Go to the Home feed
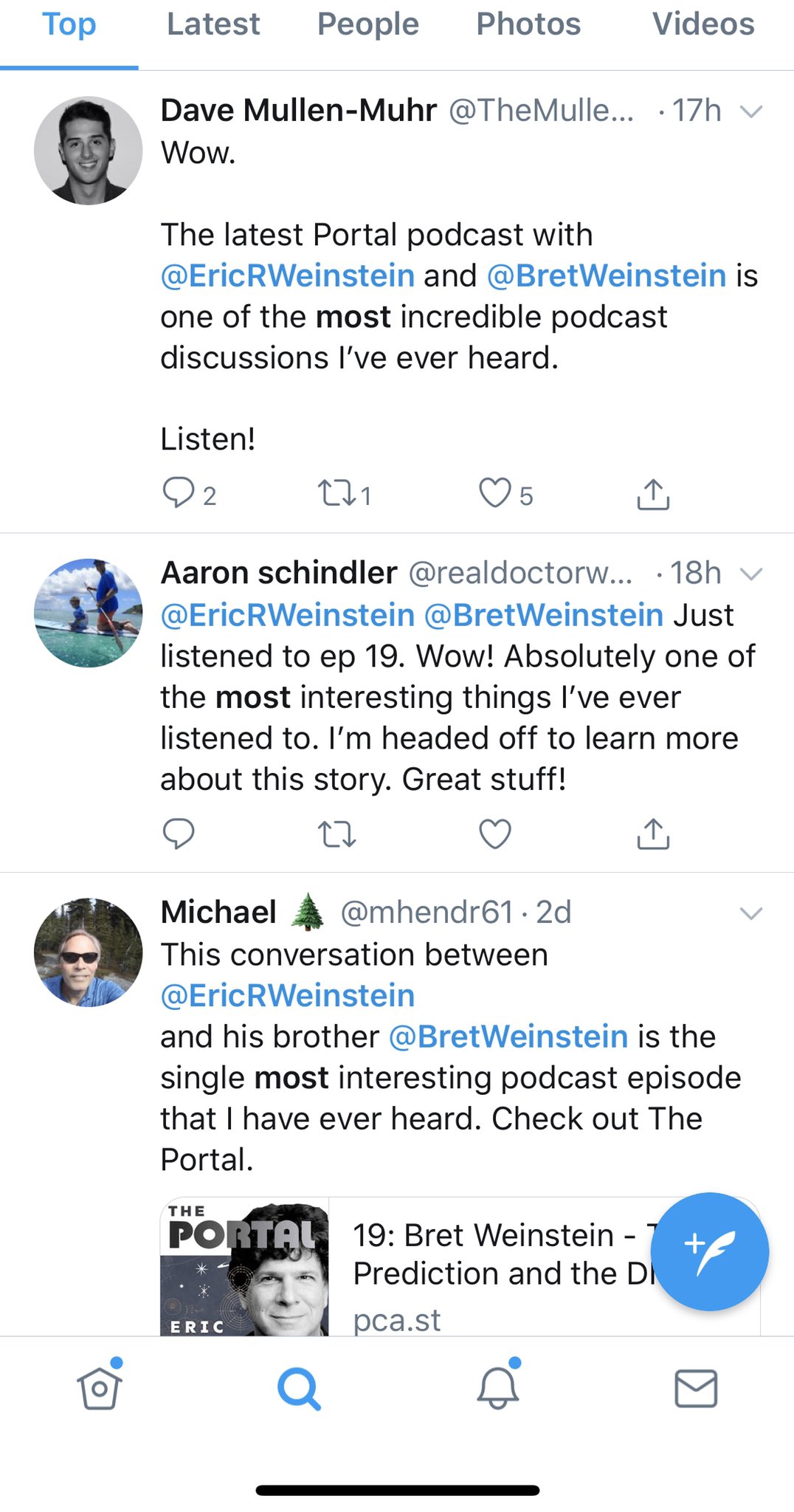Image resolution: width=794 pixels, height=1512 pixels. pos(100,1388)
